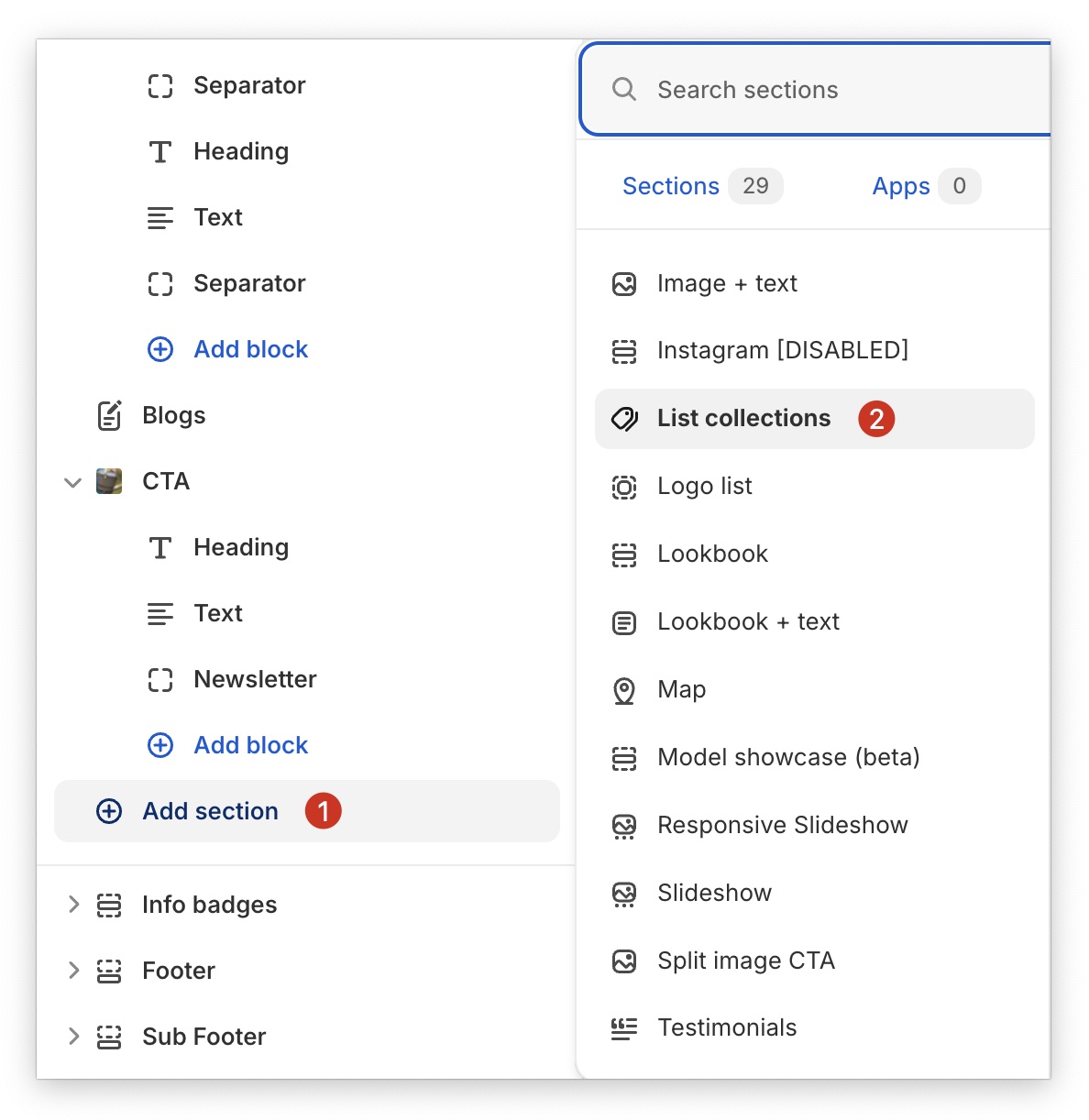Click the Map pin icon

pyautogui.click(x=624, y=690)
